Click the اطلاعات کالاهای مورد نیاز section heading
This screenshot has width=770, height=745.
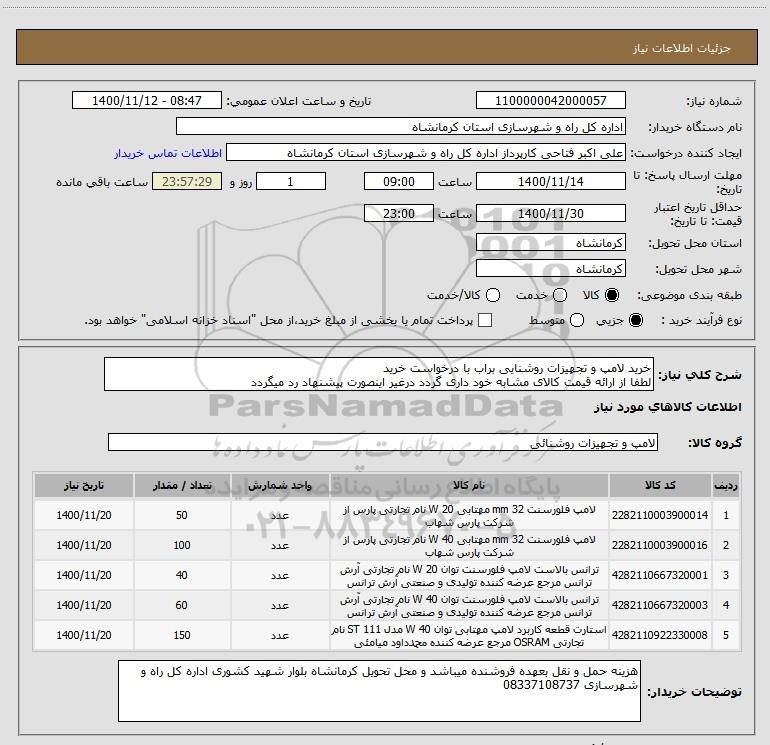click(x=668, y=407)
